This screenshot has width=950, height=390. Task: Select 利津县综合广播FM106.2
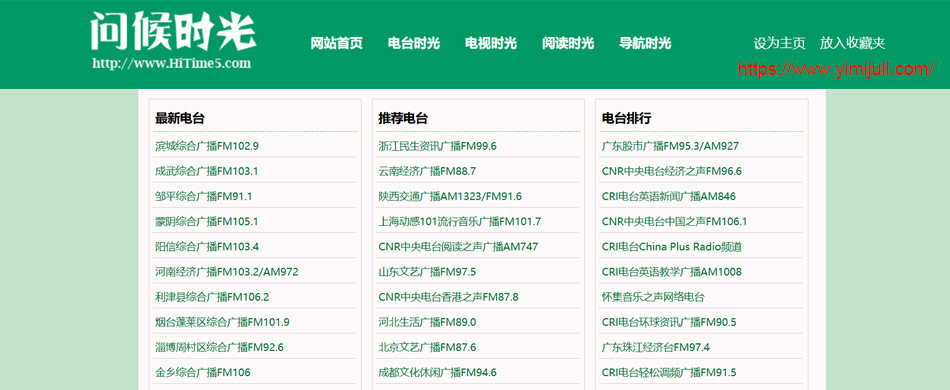(x=212, y=297)
